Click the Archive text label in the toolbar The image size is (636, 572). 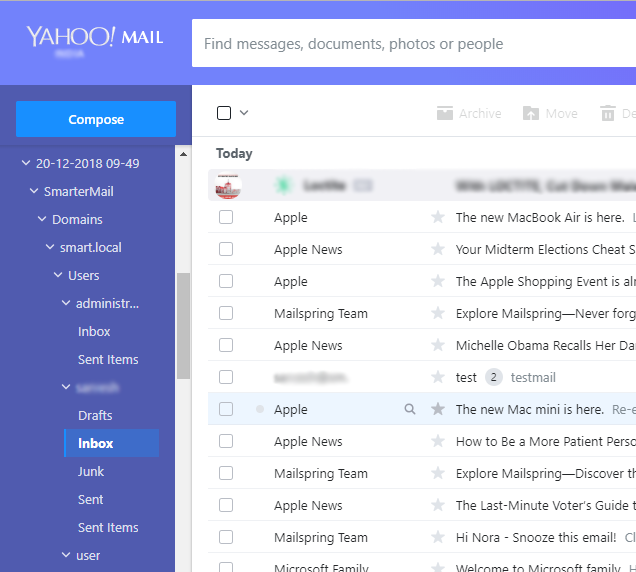pos(480,114)
